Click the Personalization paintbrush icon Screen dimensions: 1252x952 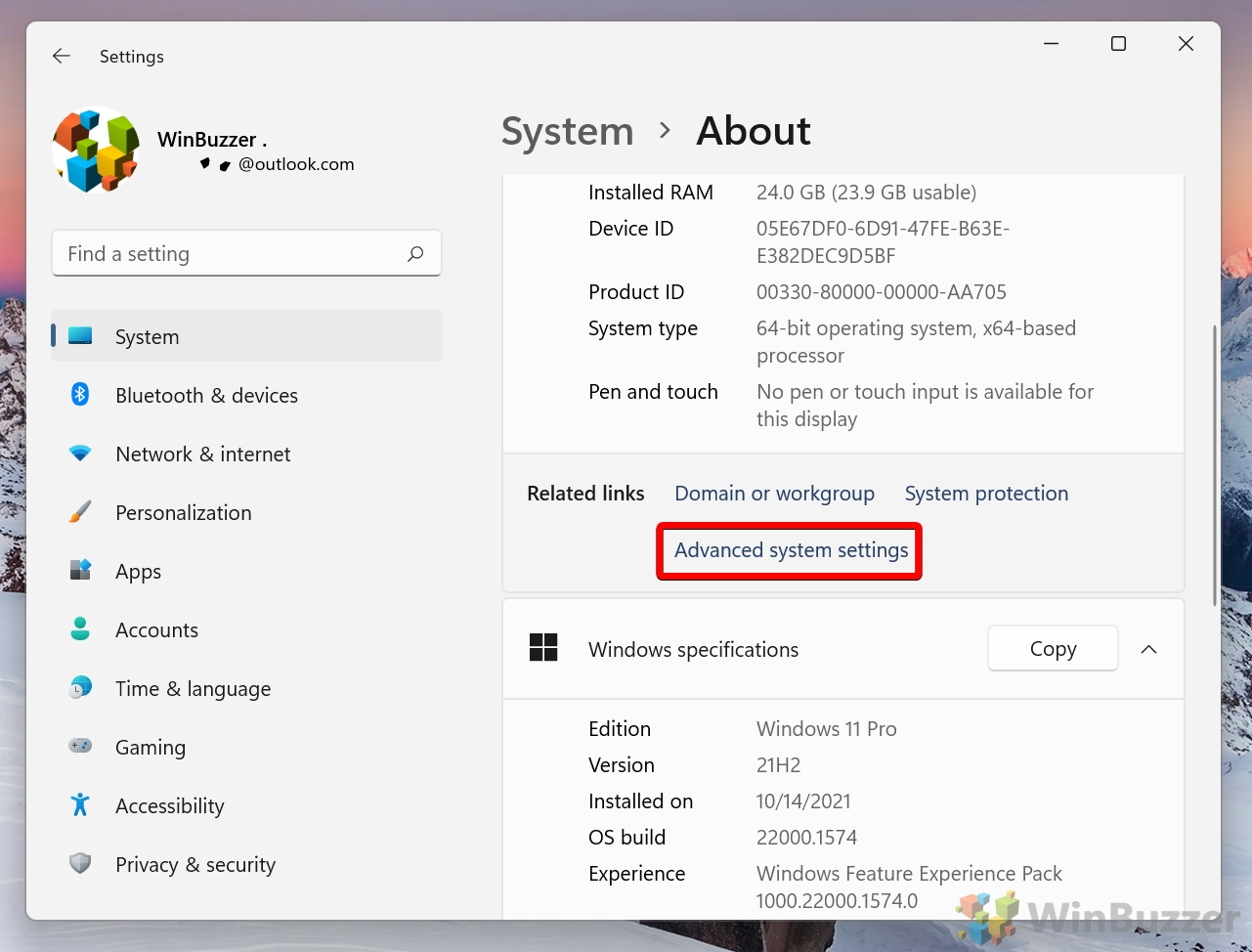80,511
